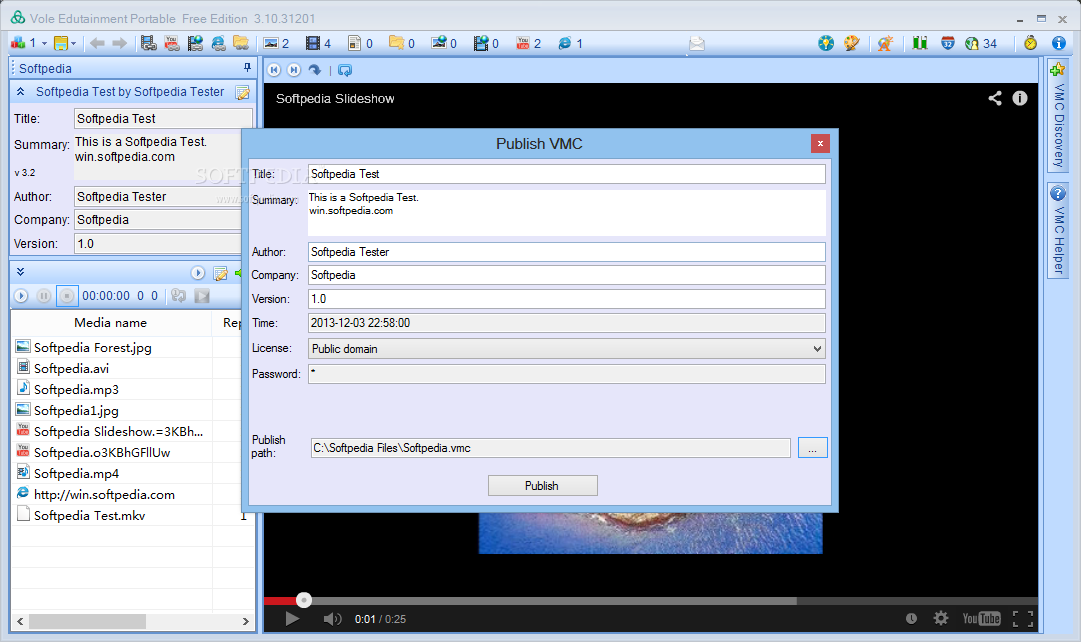1081x642 pixels.
Task: Select the YouTube counter showing 2
Action: pos(529,43)
